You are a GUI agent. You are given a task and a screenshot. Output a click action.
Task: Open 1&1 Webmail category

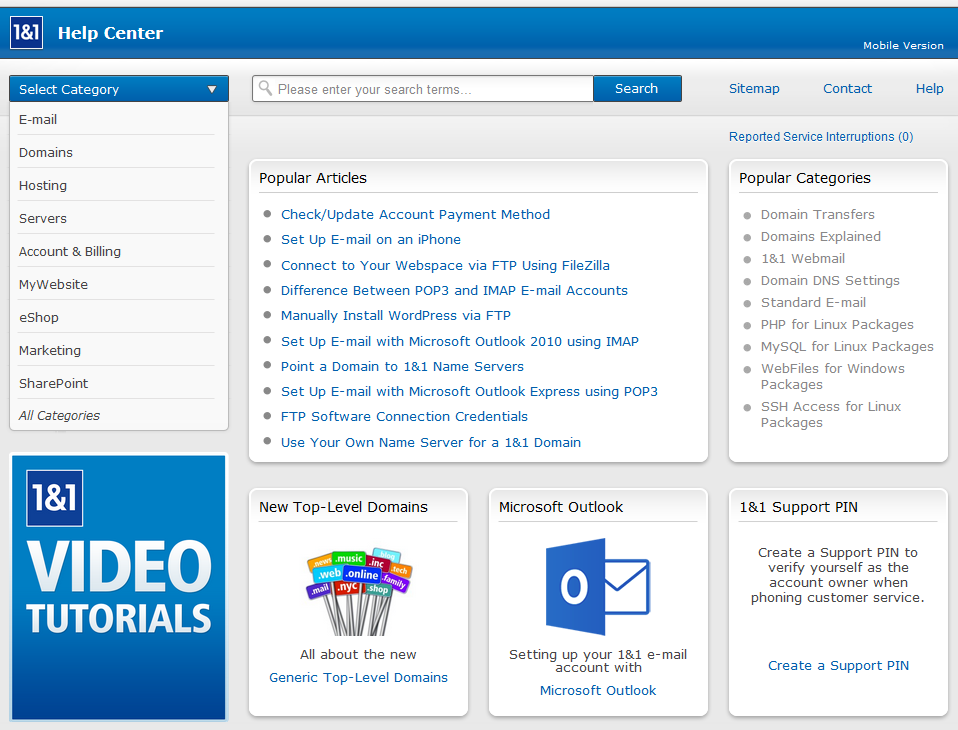tap(803, 258)
